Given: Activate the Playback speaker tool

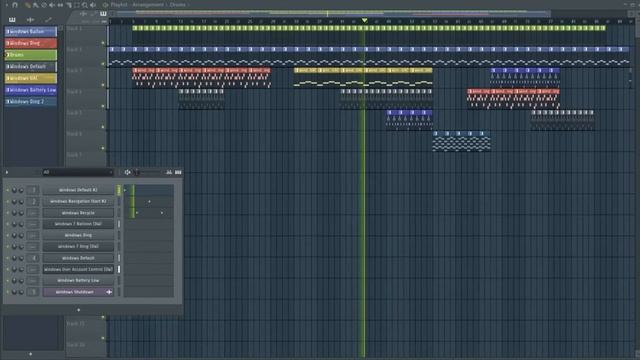Looking at the screenshot, I should click(93, 5).
